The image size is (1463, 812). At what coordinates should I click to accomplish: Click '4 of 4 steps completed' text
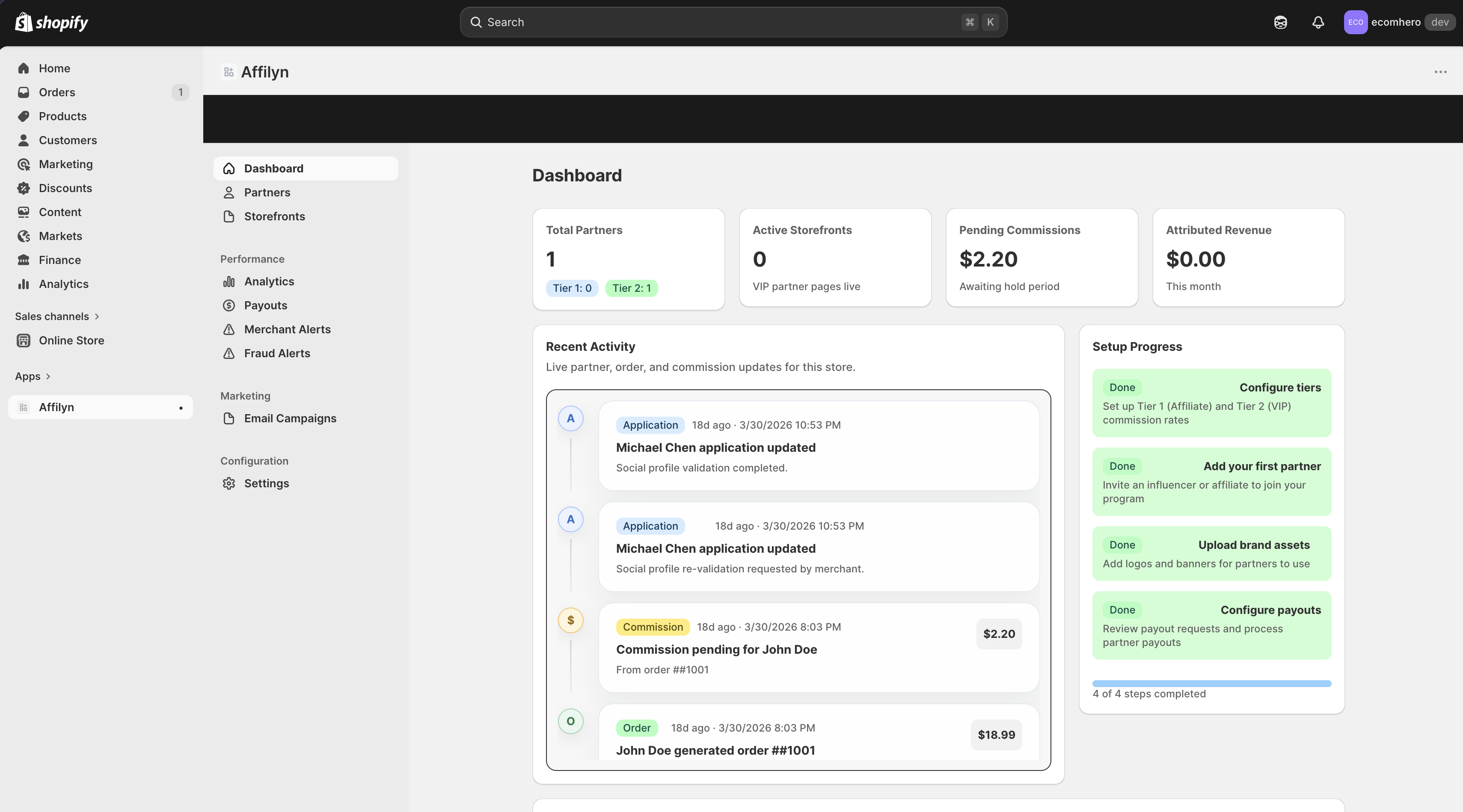pyautogui.click(x=1149, y=694)
